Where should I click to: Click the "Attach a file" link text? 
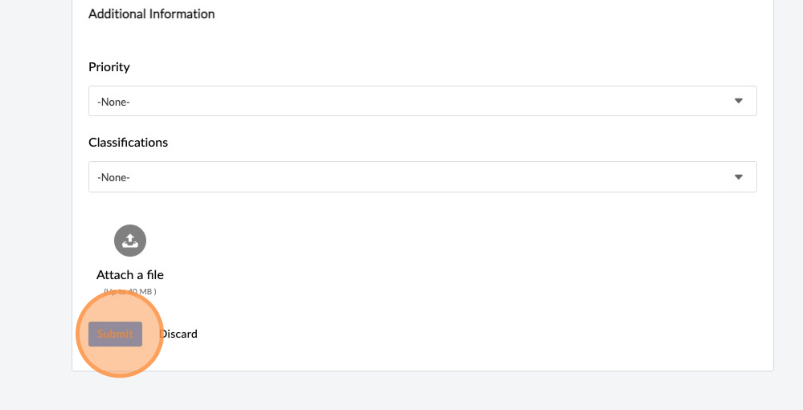pyautogui.click(x=130, y=275)
